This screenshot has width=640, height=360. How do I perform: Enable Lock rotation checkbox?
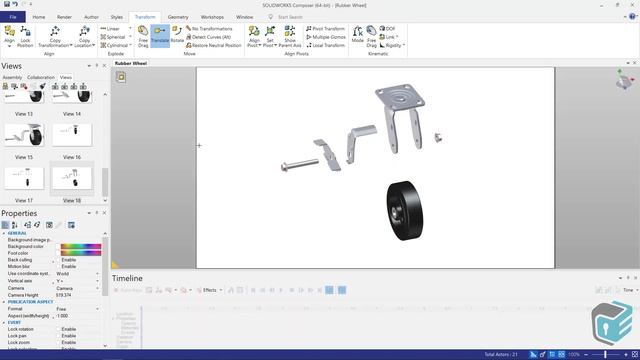pyautogui.click(x=58, y=329)
